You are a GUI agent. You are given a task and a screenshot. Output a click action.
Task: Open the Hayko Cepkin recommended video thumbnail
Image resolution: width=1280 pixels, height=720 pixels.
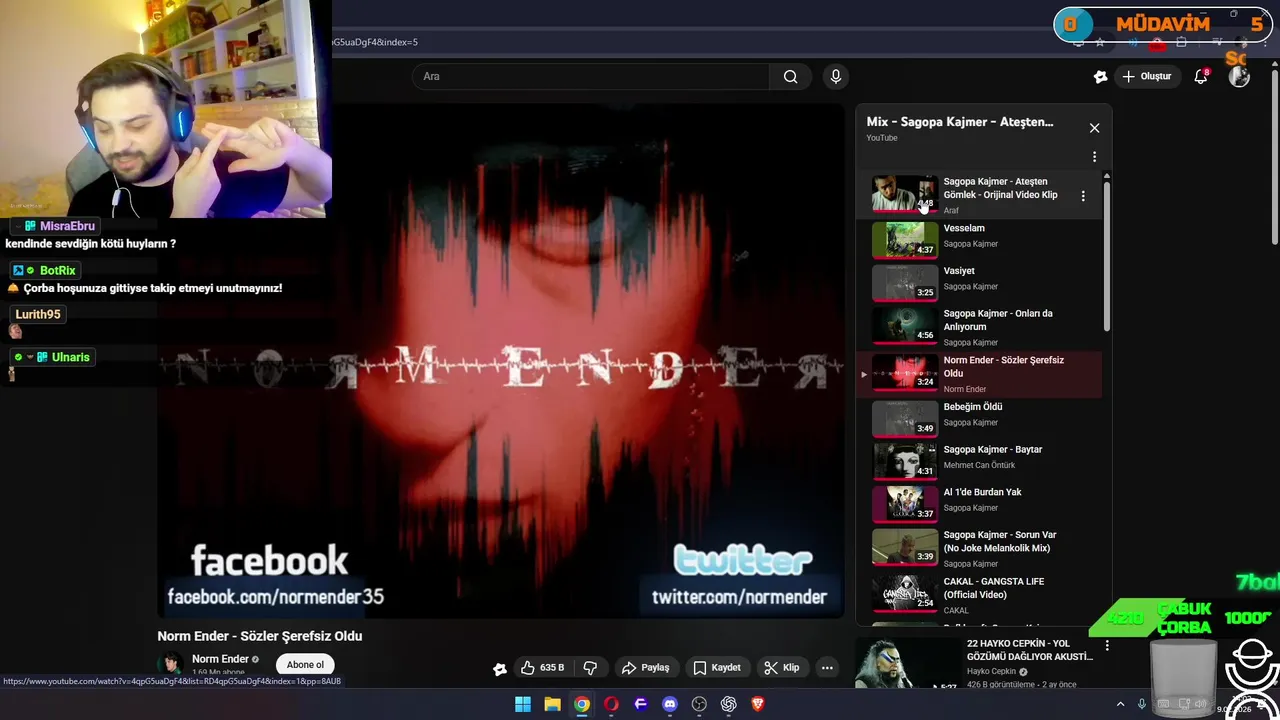click(908, 664)
